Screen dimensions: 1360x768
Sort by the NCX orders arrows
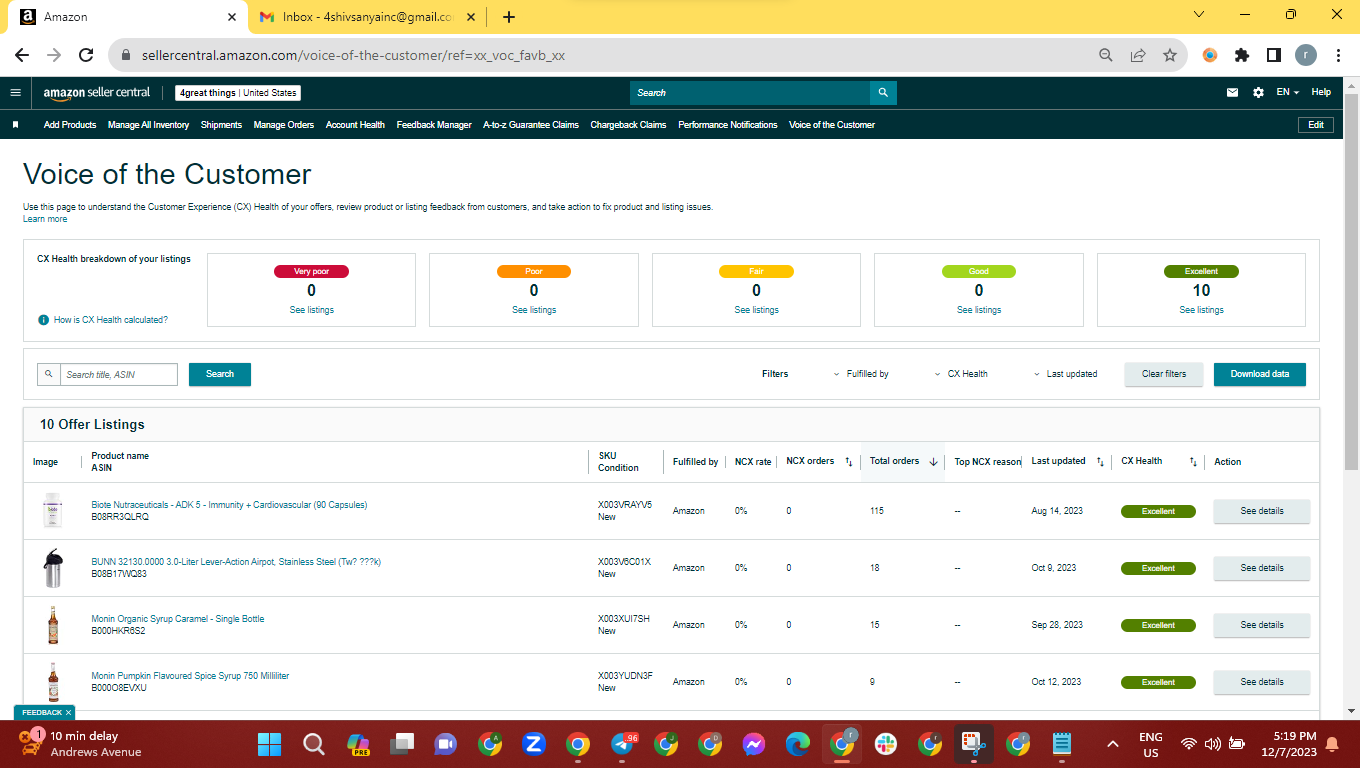point(849,462)
